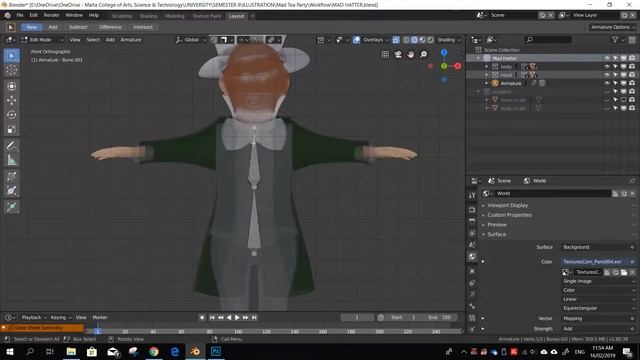Open Armature Options in top bar
This screenshot has height=360, width=640.
point(612,27)
